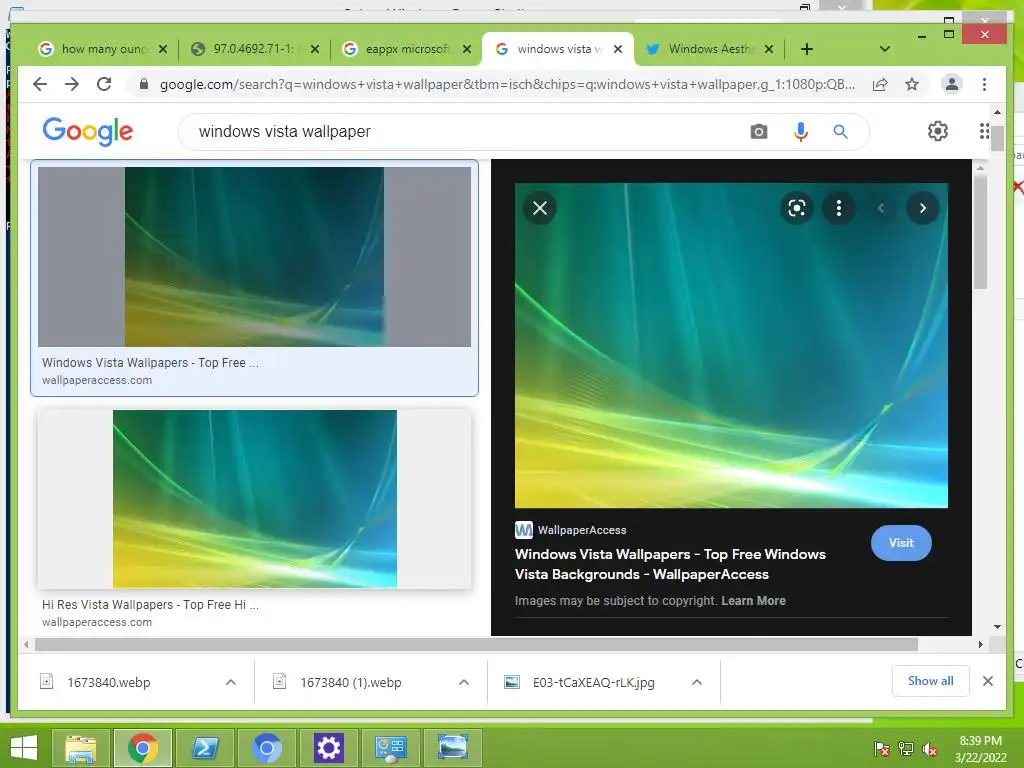Share this page from the address bar
Screen dimensions: 1024x768
(880, 84)
